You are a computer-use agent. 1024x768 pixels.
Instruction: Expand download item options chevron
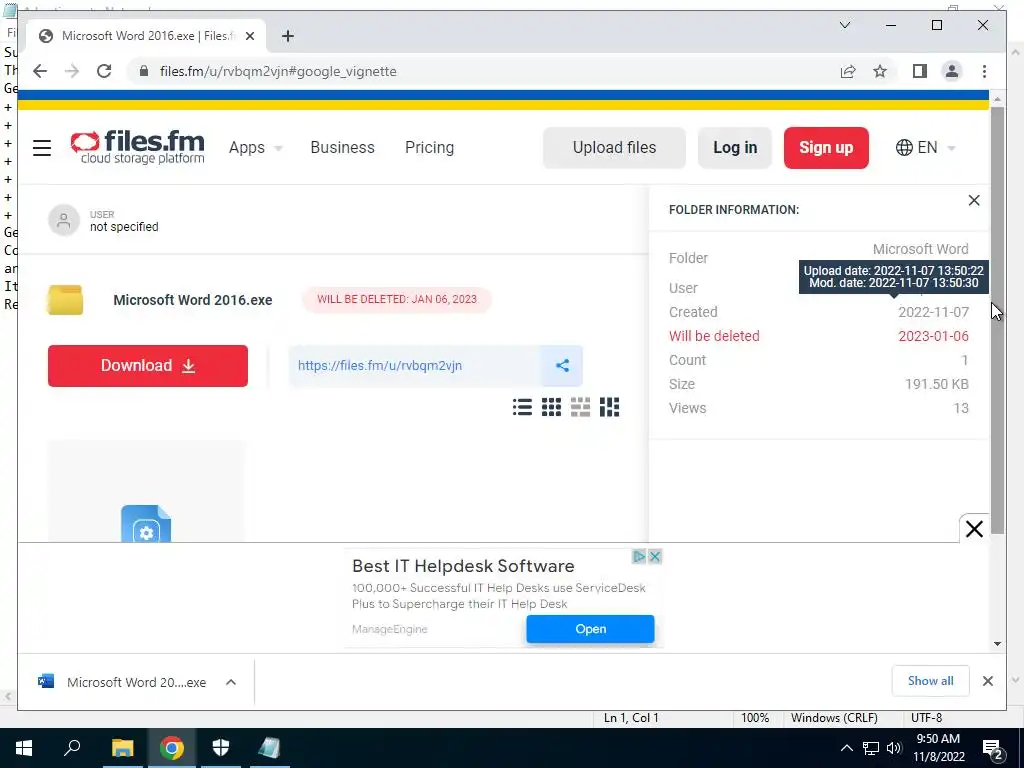click(231, 682)
